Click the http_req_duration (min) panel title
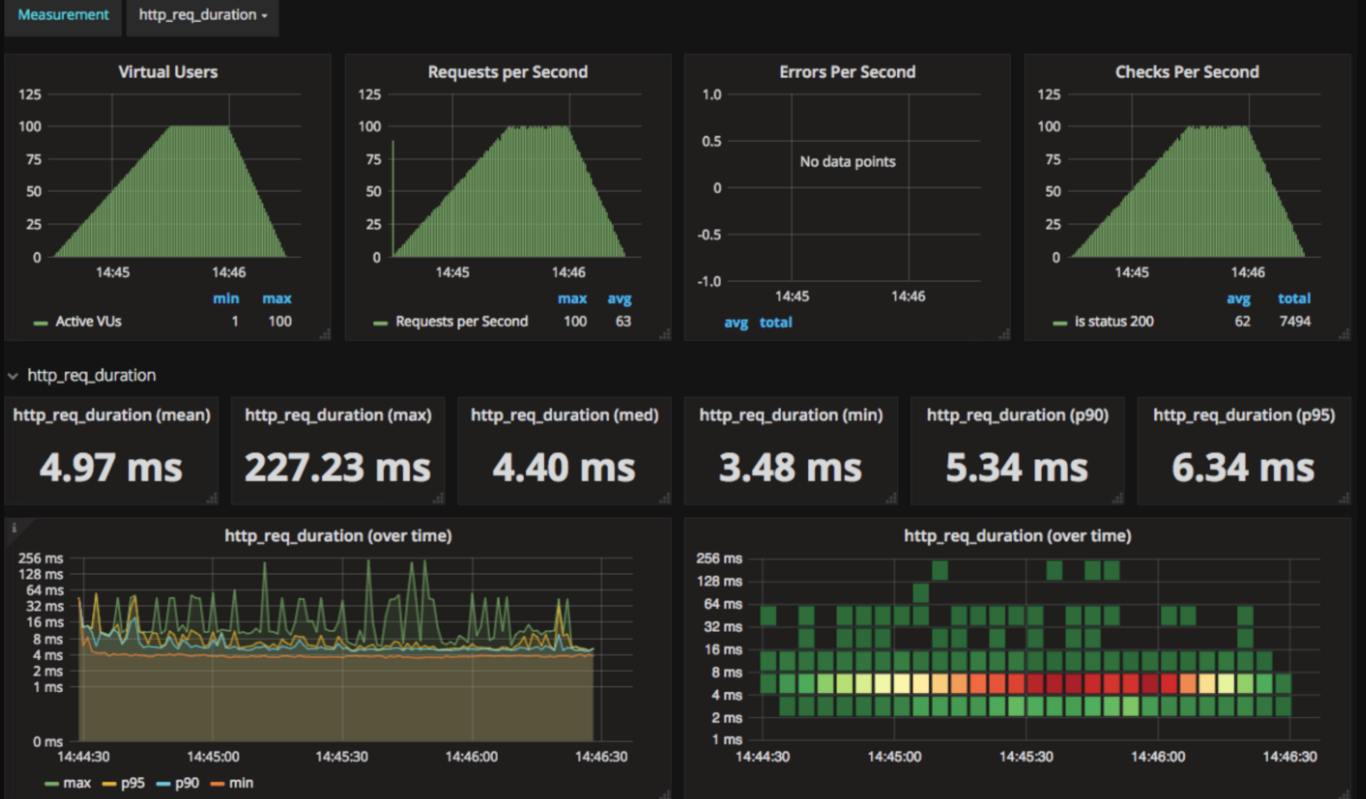Screen dimensions: 1366x799 click(x=791, y=415)
